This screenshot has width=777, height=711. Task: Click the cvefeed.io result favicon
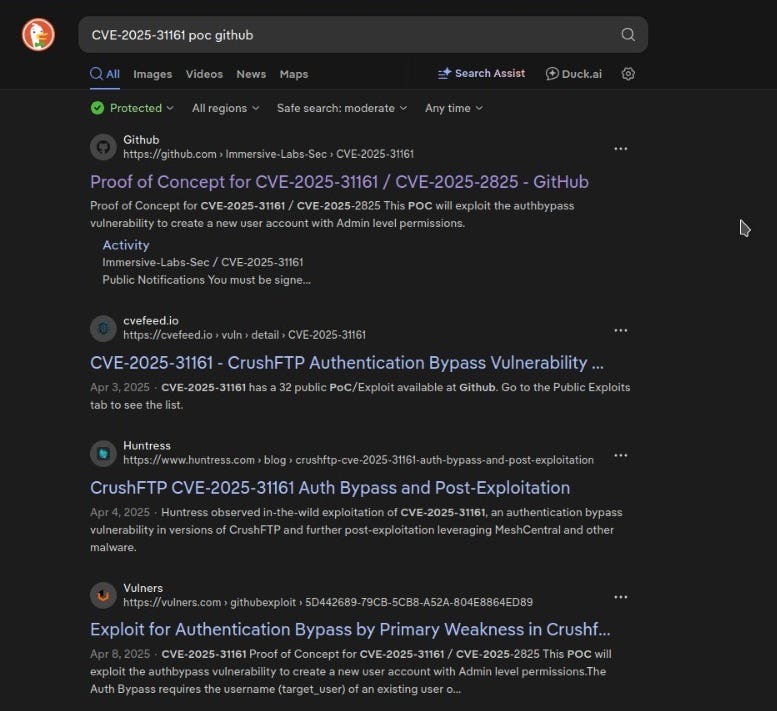pyautogui.click(x=103, y=328)
